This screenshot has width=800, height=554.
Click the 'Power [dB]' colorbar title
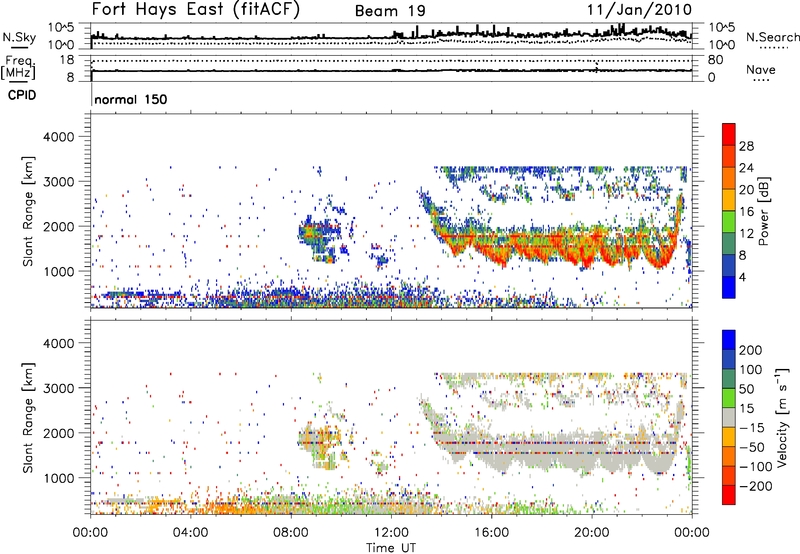point(763,211)
